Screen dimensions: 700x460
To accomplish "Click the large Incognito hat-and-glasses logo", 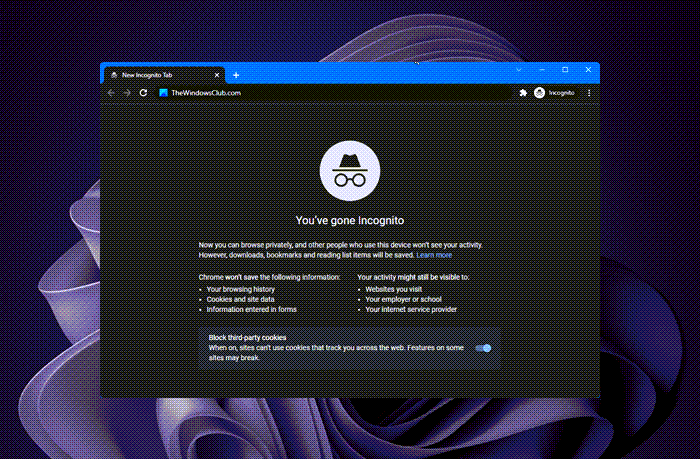I will pyautogui.click(x=350, y=171).
